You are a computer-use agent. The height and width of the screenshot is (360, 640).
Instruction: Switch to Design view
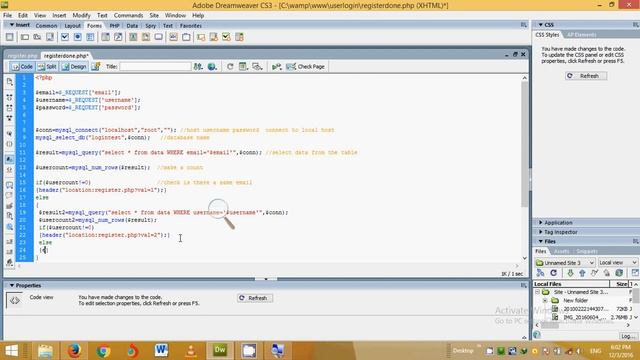pos(74,67)
